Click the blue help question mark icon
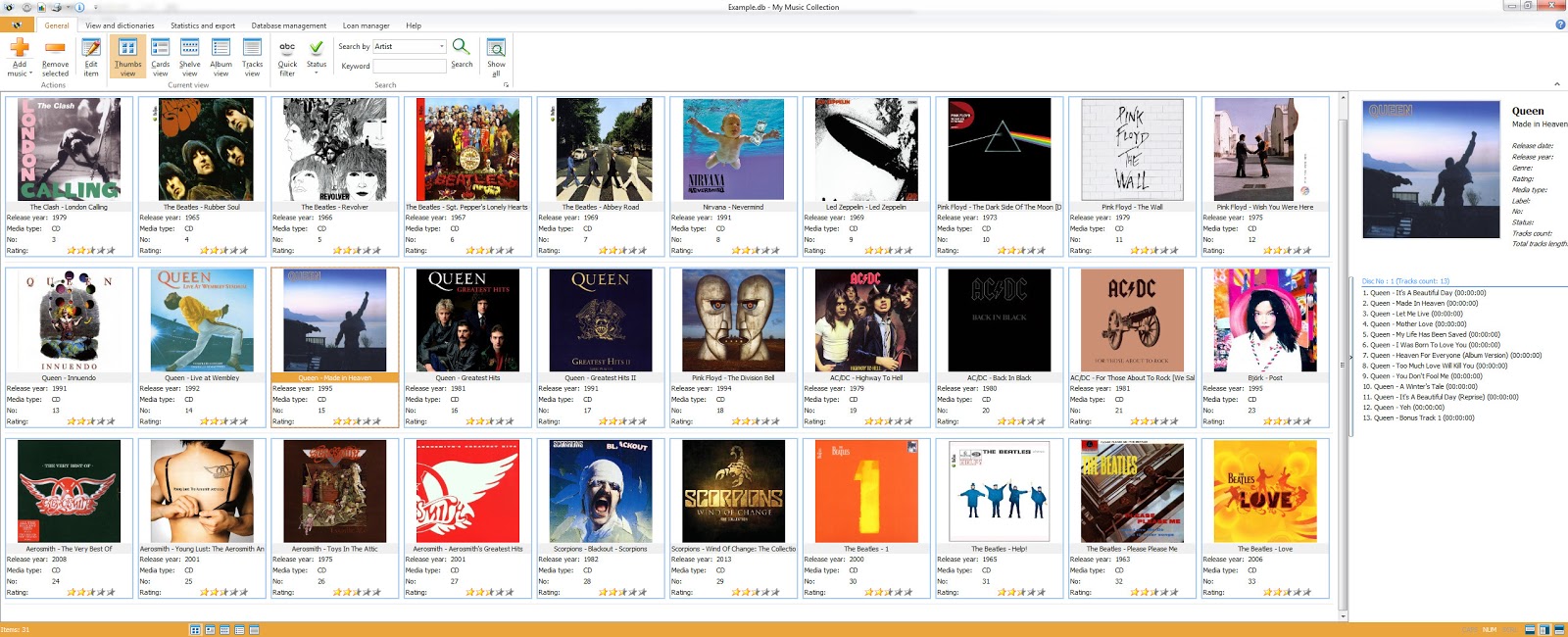This screenshot has width=1568, height=637. [x=1560, y=25]
